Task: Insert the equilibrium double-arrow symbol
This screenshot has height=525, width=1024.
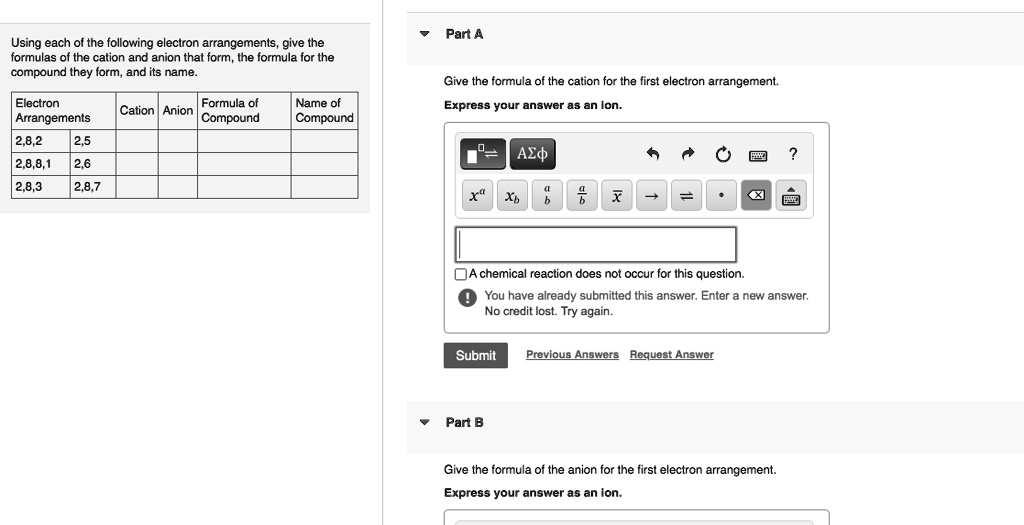Action: [686, 197]
